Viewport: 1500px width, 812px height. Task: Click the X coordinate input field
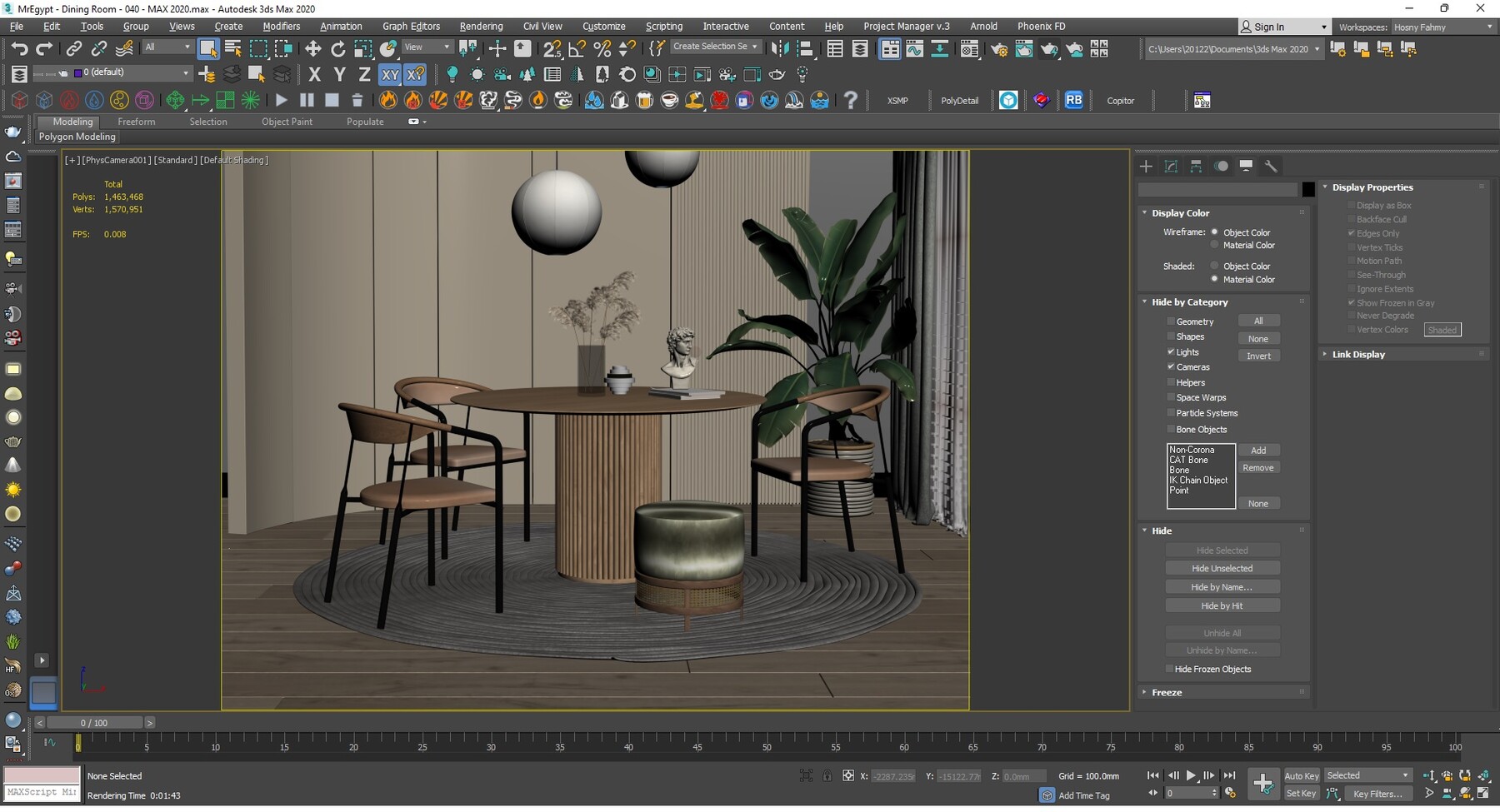click(x=894, y=775)
